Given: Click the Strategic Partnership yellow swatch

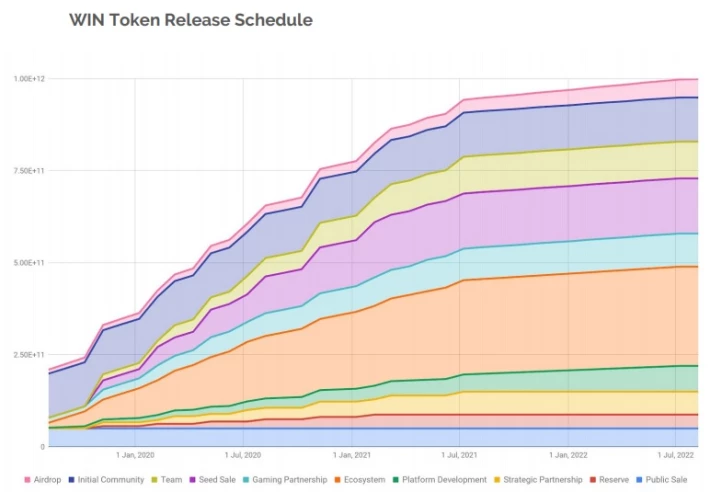Looking at the screenshot, I should 497,480.
